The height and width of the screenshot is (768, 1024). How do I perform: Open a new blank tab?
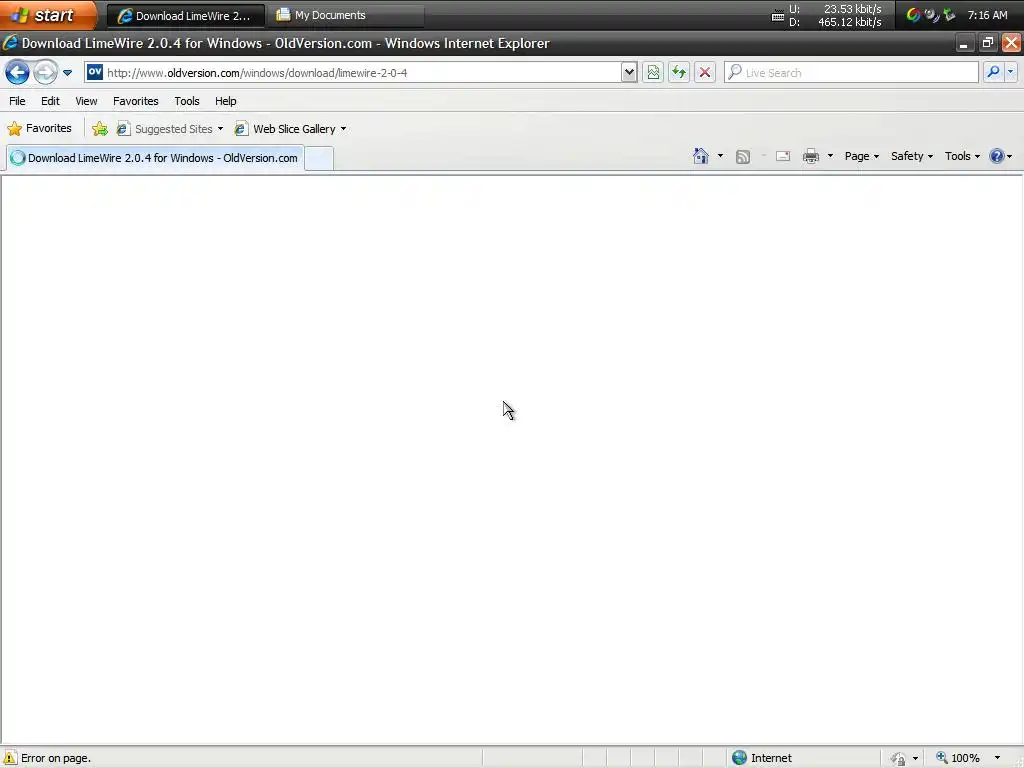pos(319,159)
